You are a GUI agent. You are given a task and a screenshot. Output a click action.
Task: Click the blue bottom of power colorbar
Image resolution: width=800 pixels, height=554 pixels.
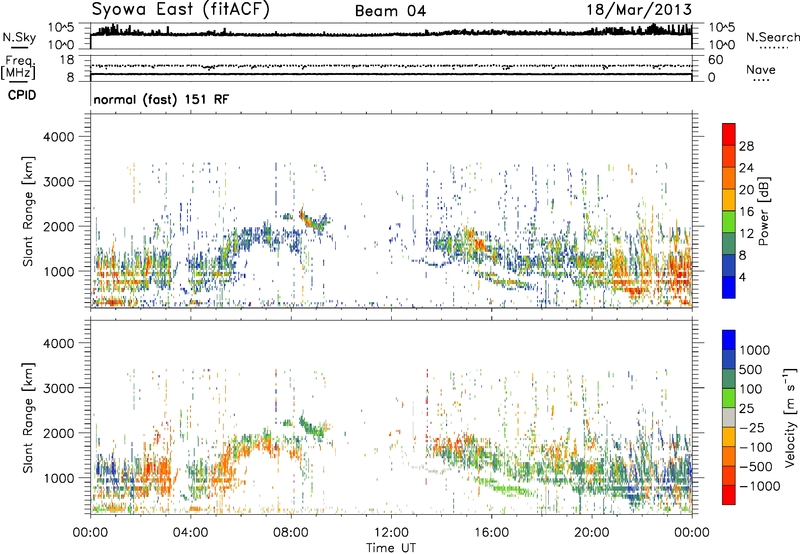pos(729,287)
